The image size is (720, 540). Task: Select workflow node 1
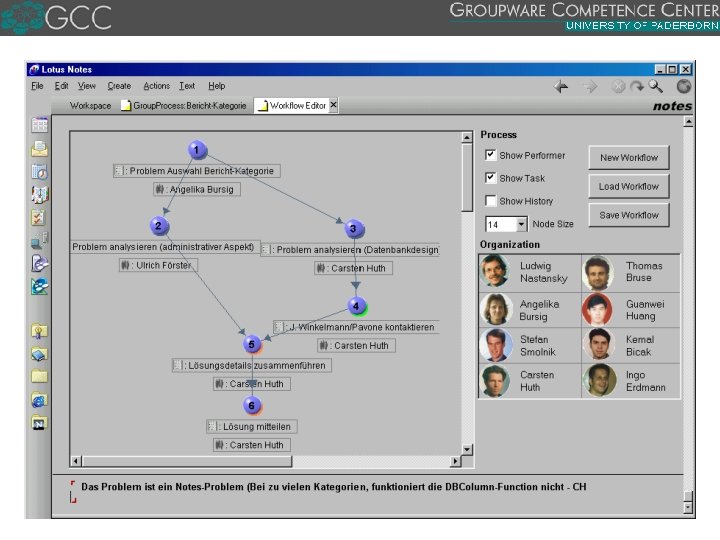coord(197,150)
